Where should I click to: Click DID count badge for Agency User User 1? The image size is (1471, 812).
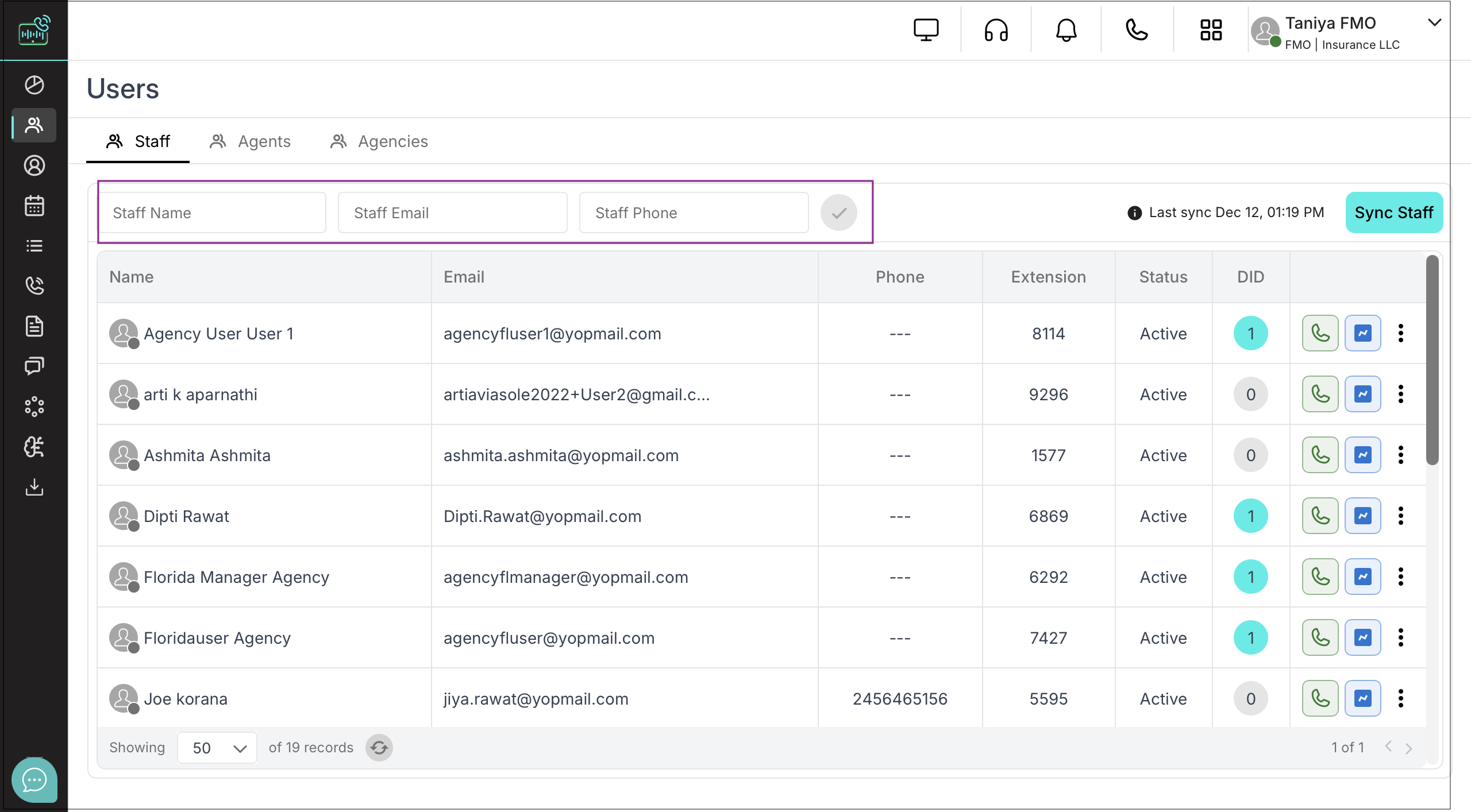click(1250, 333)
